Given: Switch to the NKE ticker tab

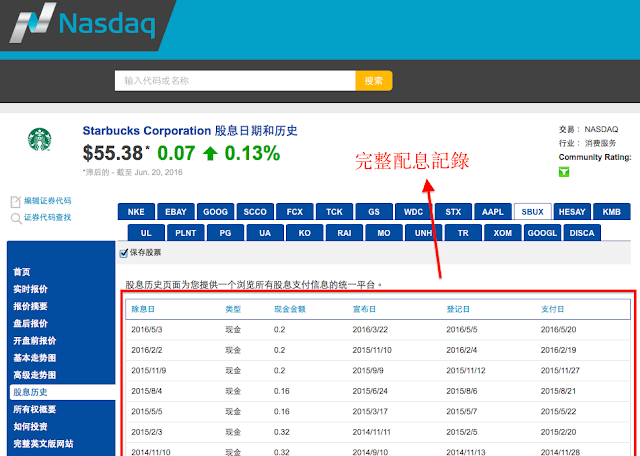Looking at the screenshot, I should coord(136,211).
